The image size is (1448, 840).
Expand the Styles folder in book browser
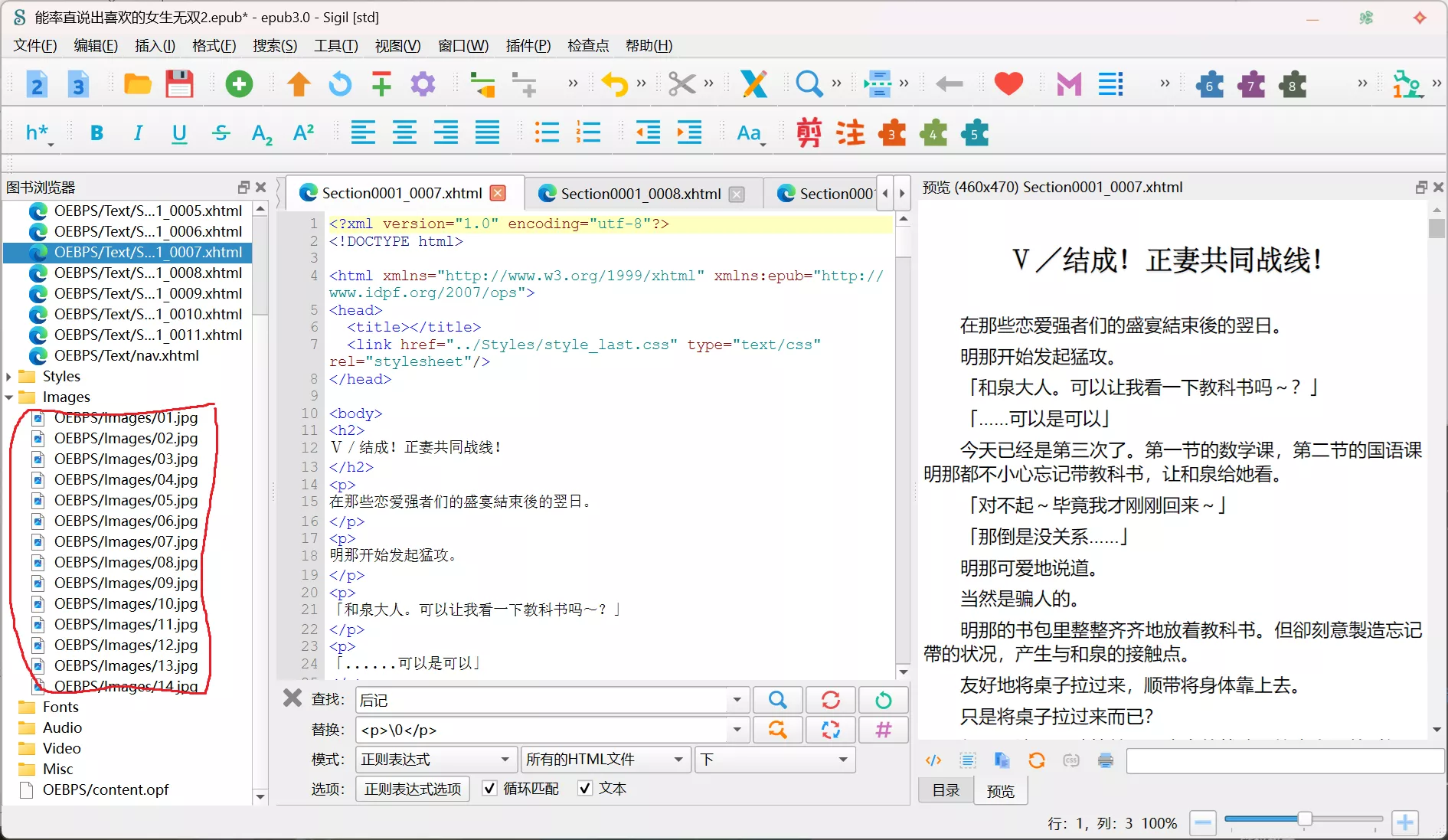pyautogui.click(x=9, y=377)
